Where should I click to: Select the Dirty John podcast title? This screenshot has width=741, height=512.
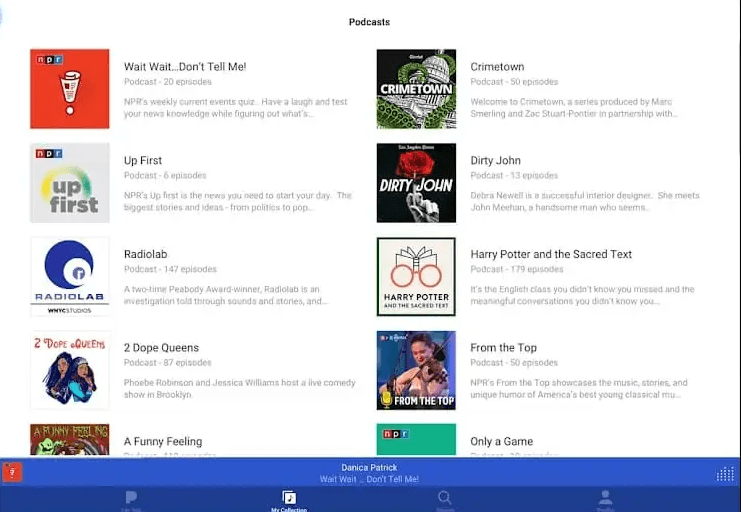[x=495, y=160]
